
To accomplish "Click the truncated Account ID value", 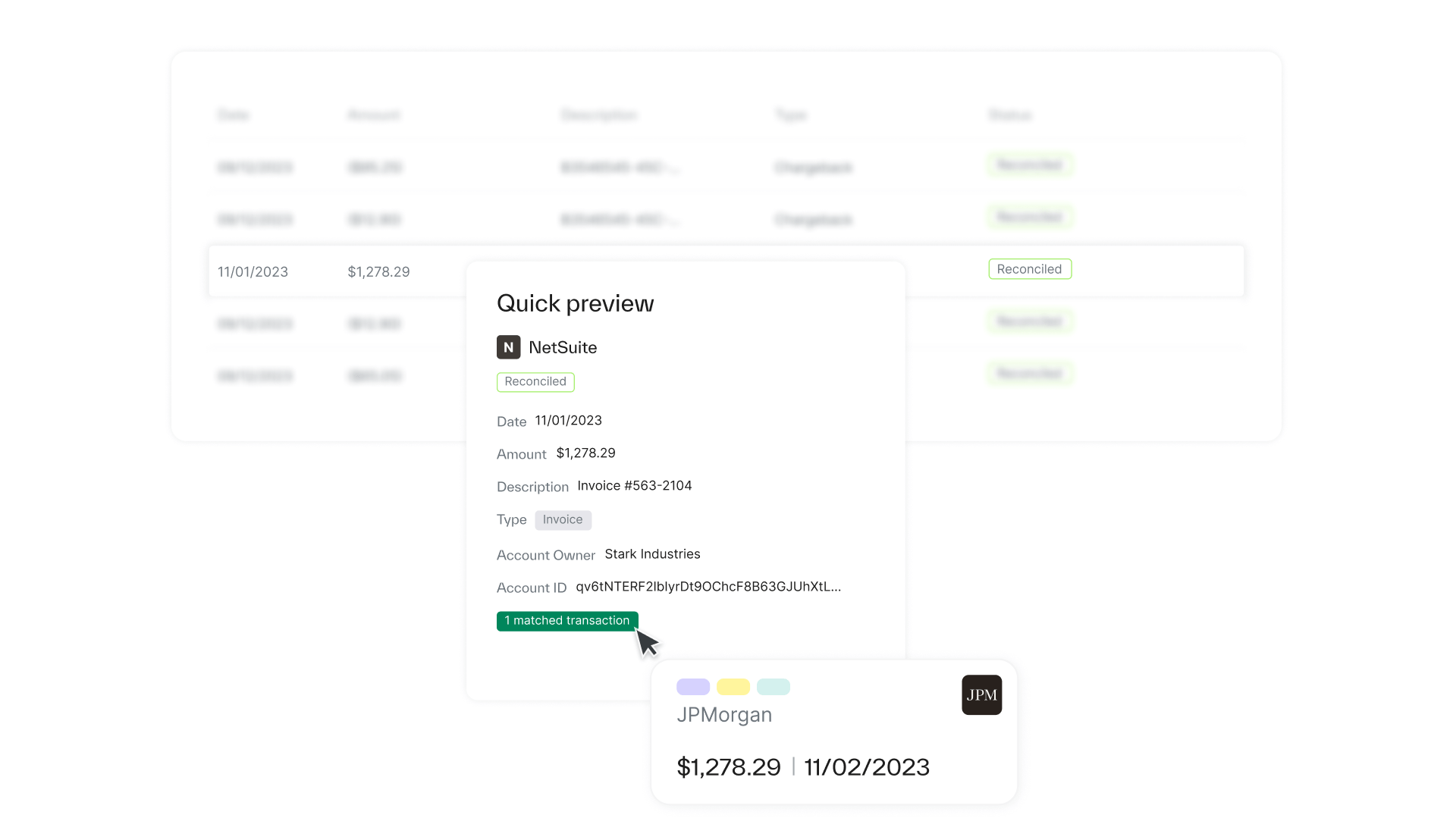I will 708,587.
